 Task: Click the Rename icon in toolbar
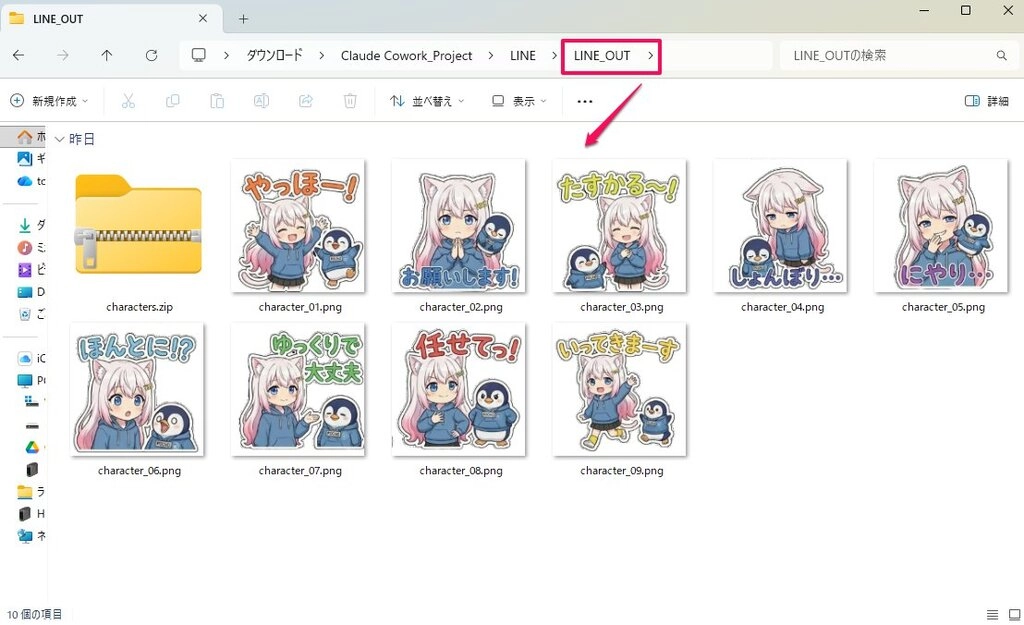coord(261,101)
